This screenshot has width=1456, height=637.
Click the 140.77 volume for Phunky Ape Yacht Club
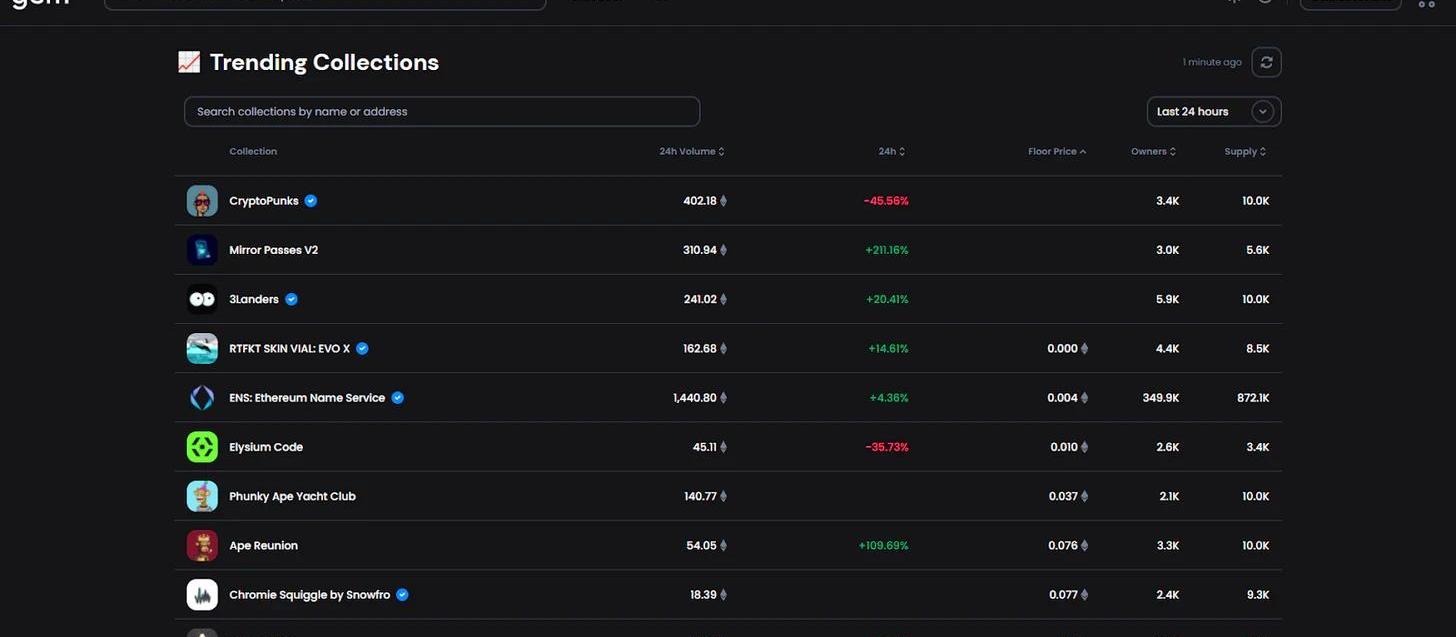pos(700,496)
